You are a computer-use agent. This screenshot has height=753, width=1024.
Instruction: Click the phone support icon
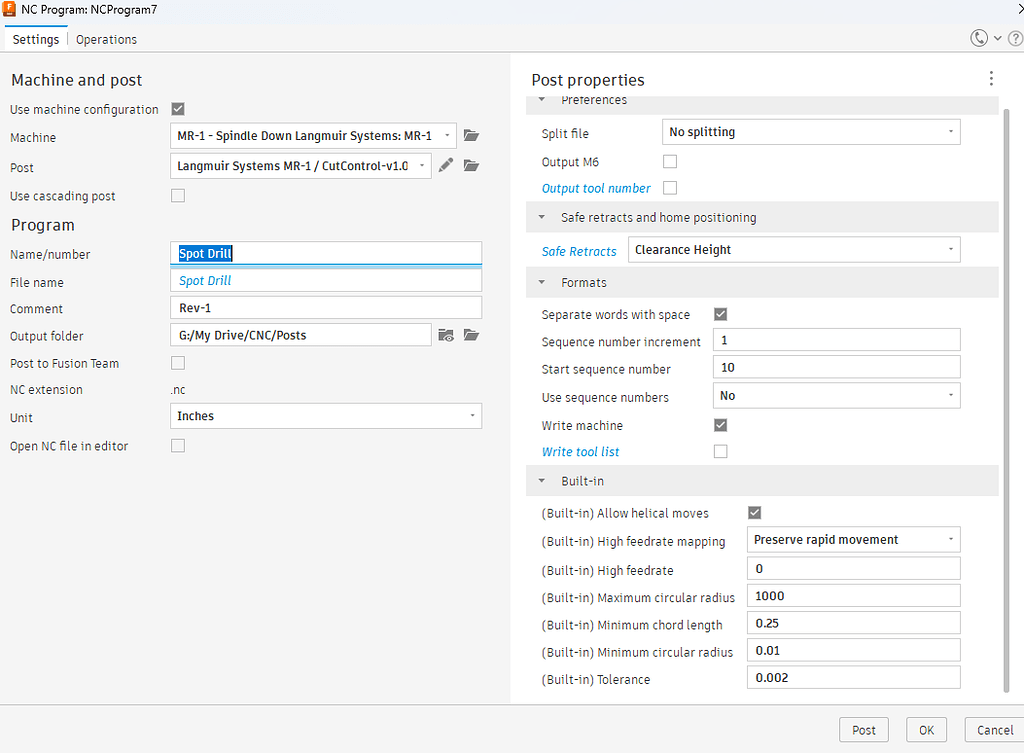click(x=979, y=38)
